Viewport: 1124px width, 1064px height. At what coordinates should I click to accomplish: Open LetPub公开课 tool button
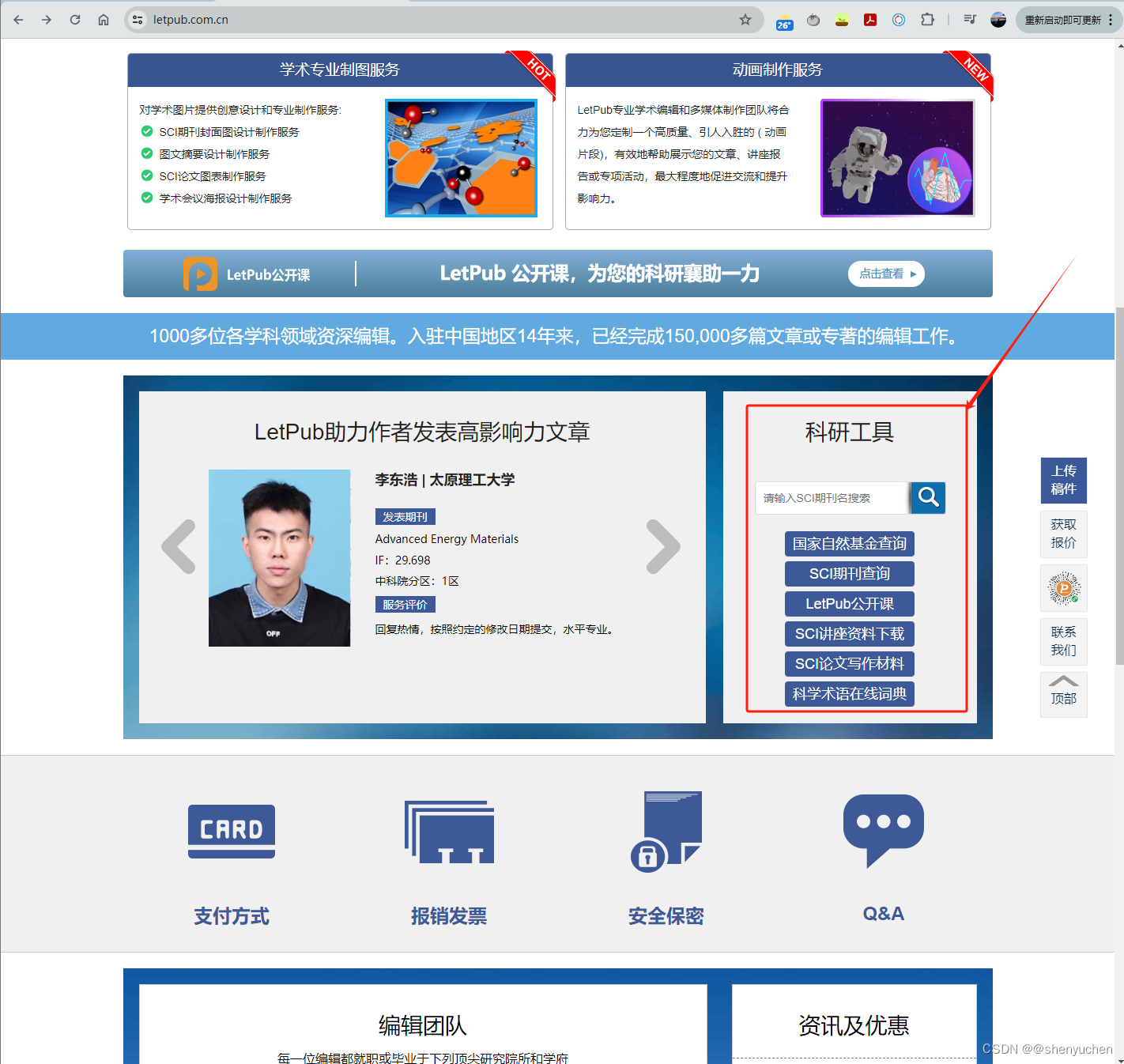(x=850, y=604)
